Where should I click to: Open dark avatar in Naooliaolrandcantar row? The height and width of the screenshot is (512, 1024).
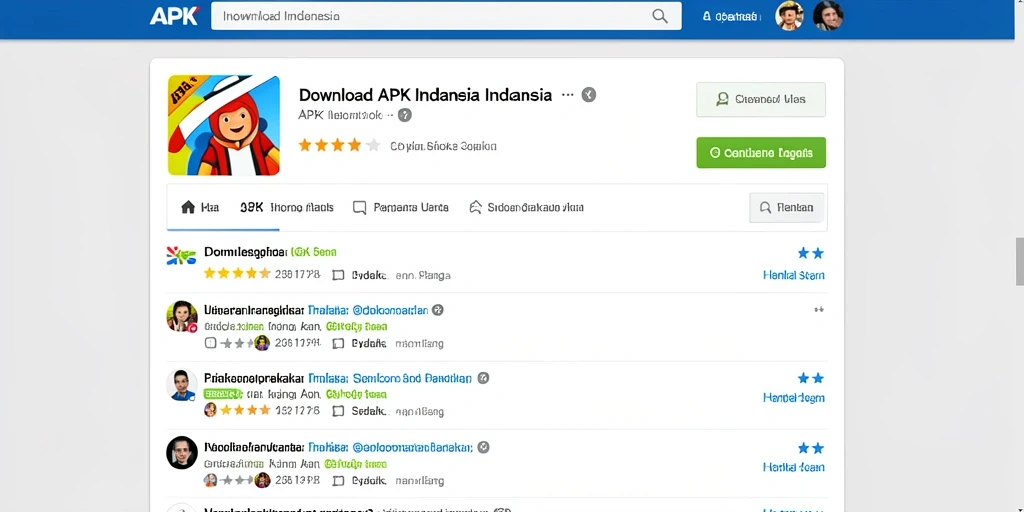[182, 453]
